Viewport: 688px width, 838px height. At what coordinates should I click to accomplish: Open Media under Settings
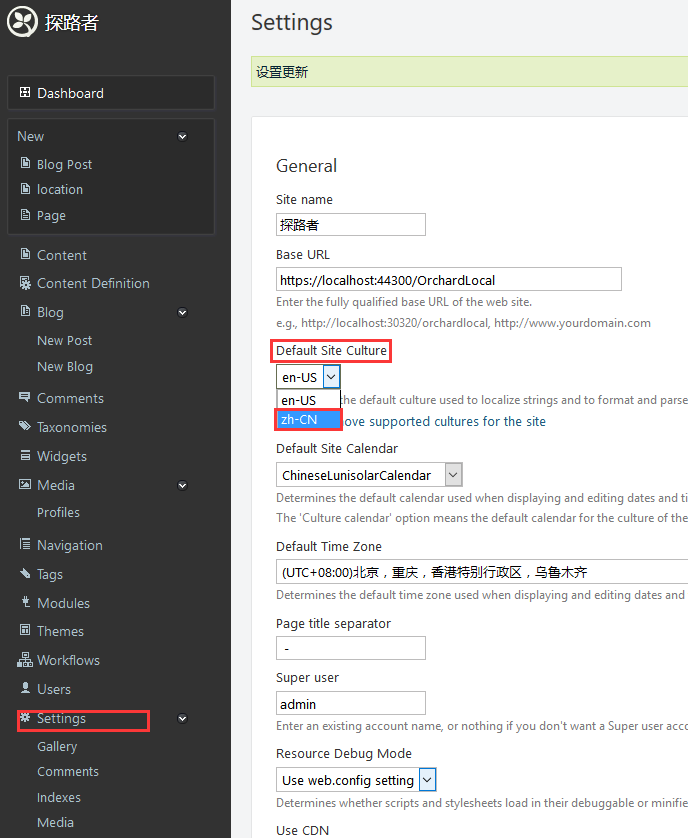point(55,823)
